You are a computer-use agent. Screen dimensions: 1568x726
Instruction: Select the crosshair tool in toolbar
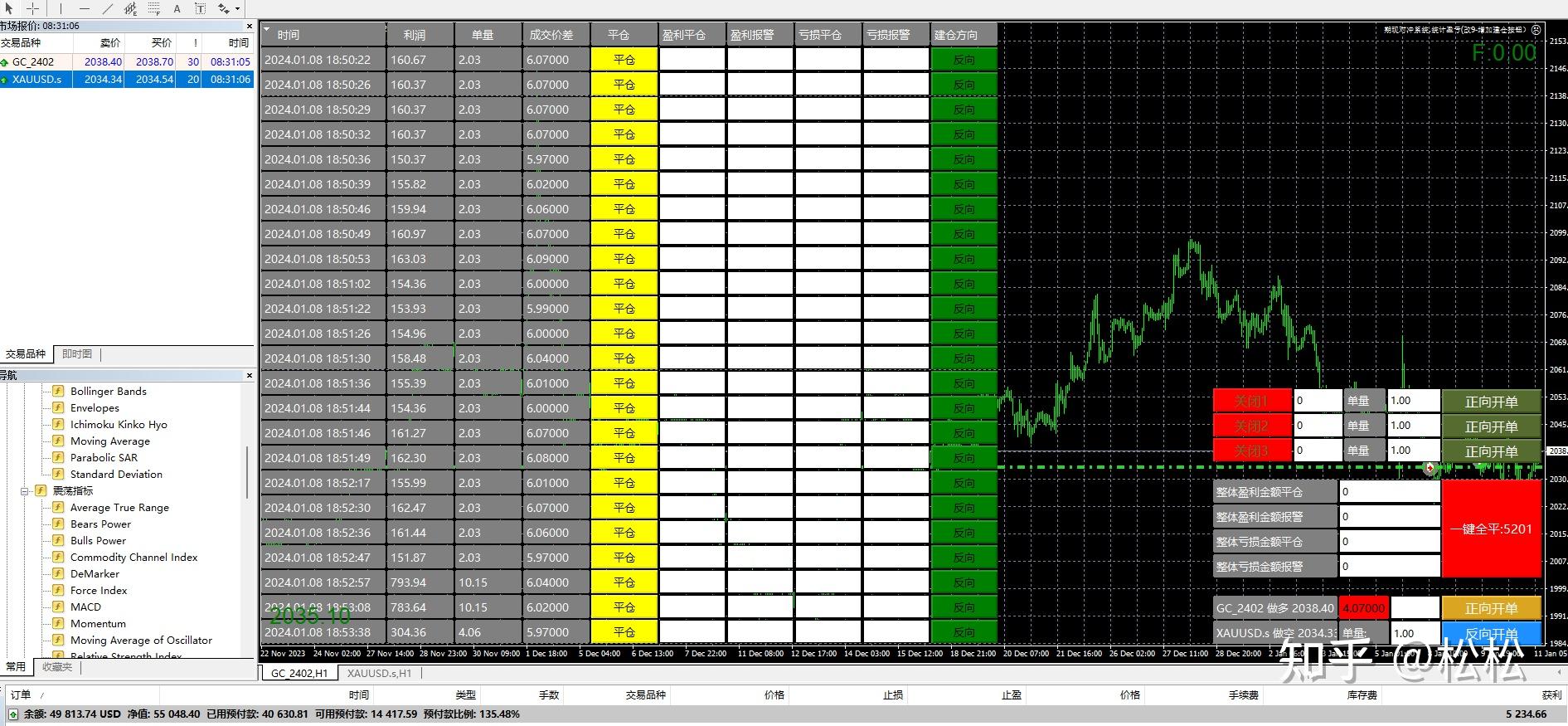pyautogui.click(x=33, y=8)
